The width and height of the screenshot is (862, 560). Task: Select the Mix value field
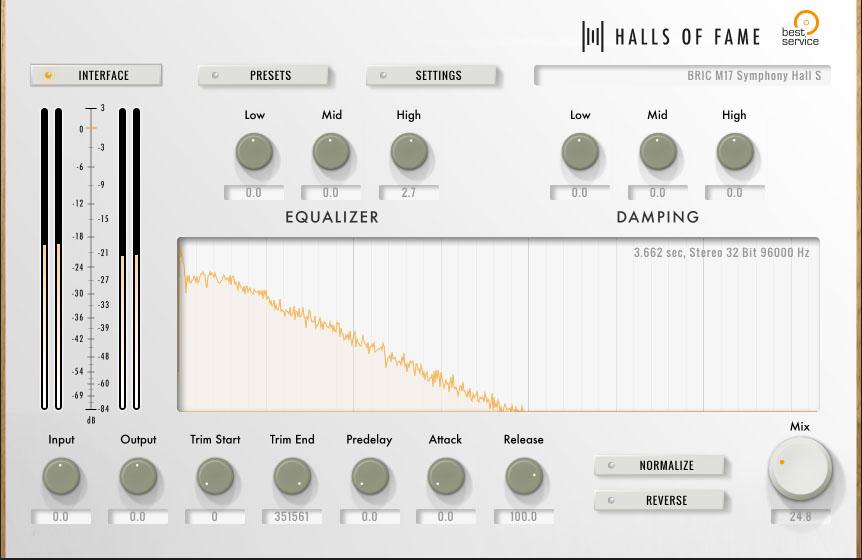pos(799,517)
